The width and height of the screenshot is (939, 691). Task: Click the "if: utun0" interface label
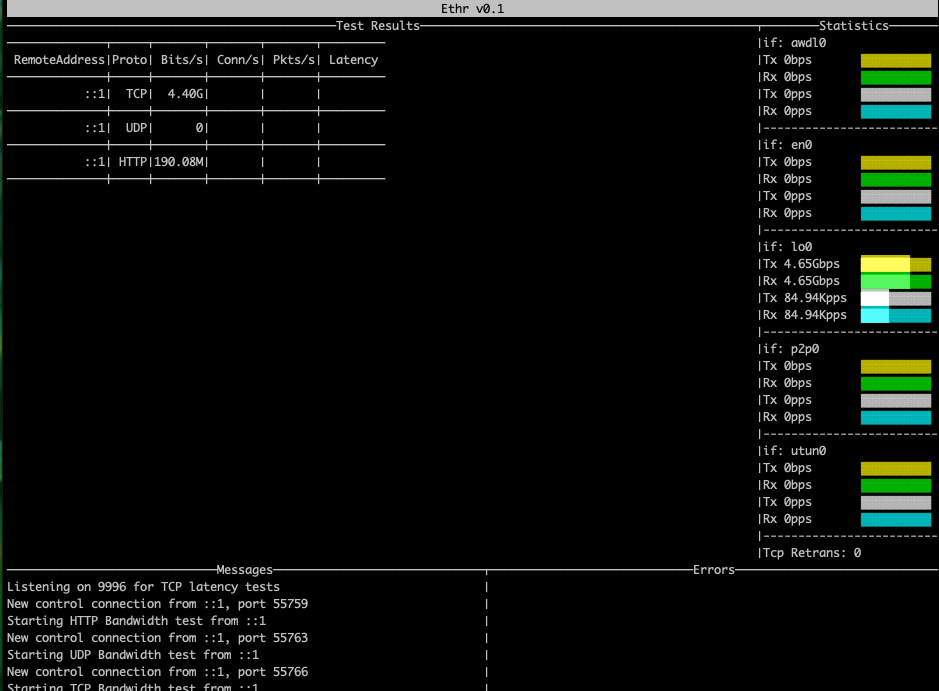(x=795, y=451)
